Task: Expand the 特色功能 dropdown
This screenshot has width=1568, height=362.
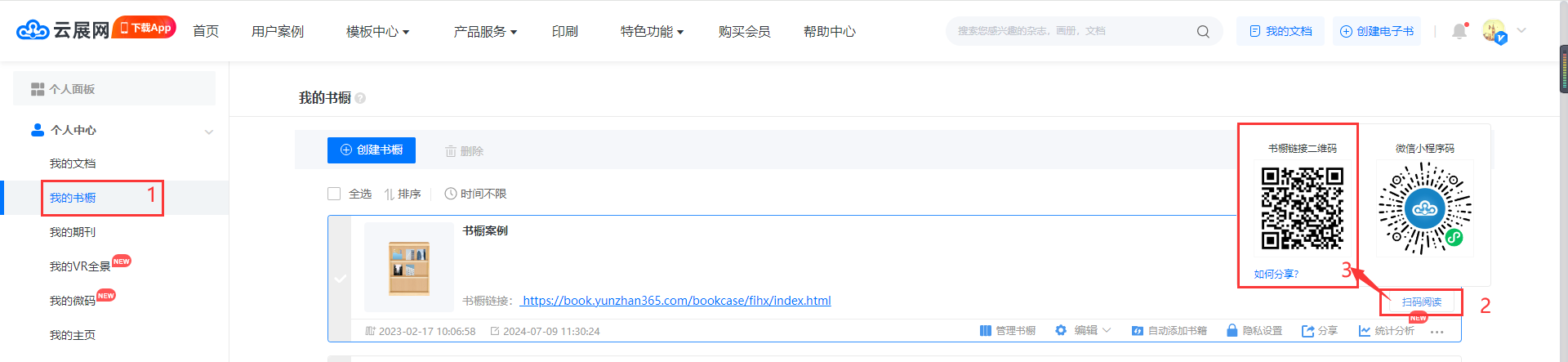Action: 653,31
